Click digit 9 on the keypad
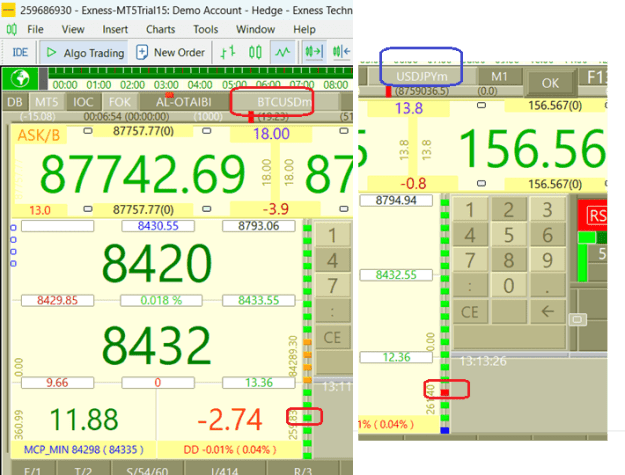The image size is (625, 475). (x=547, y=260)
